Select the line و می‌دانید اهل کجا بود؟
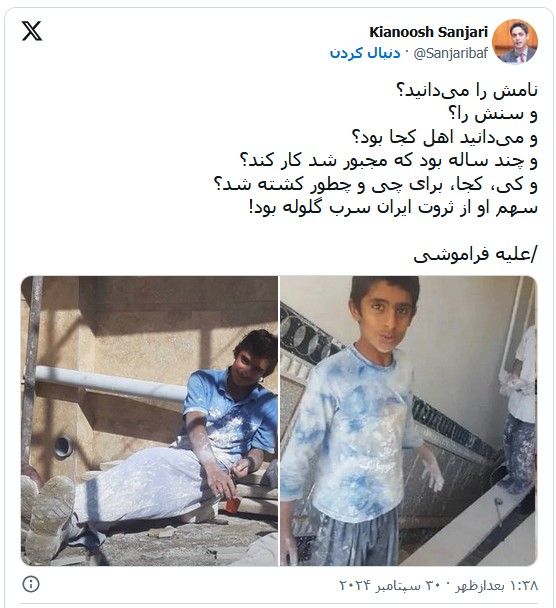556x608 pixels. pos(444,137)
